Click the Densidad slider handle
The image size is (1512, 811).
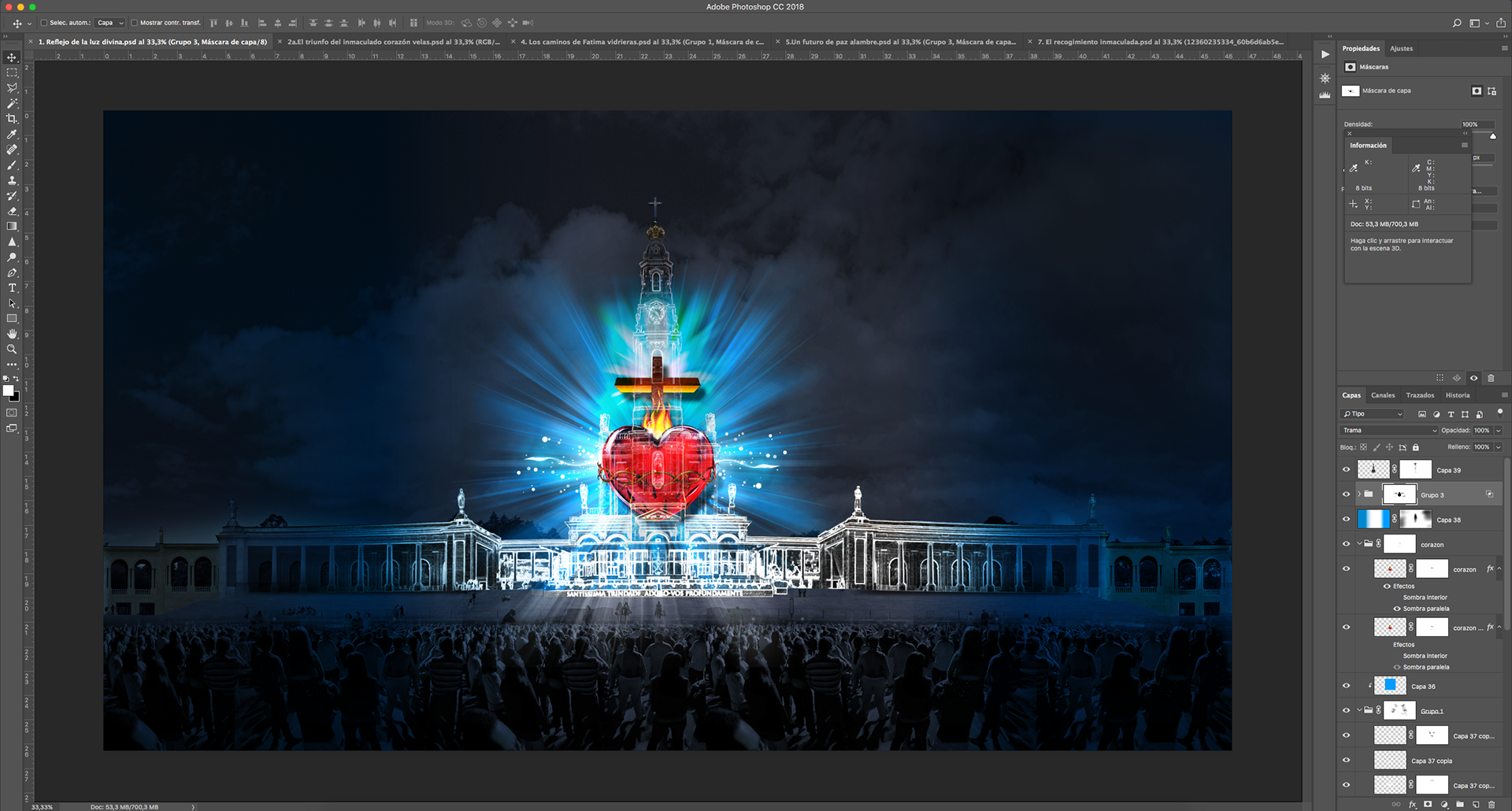tap(1493, 136)
